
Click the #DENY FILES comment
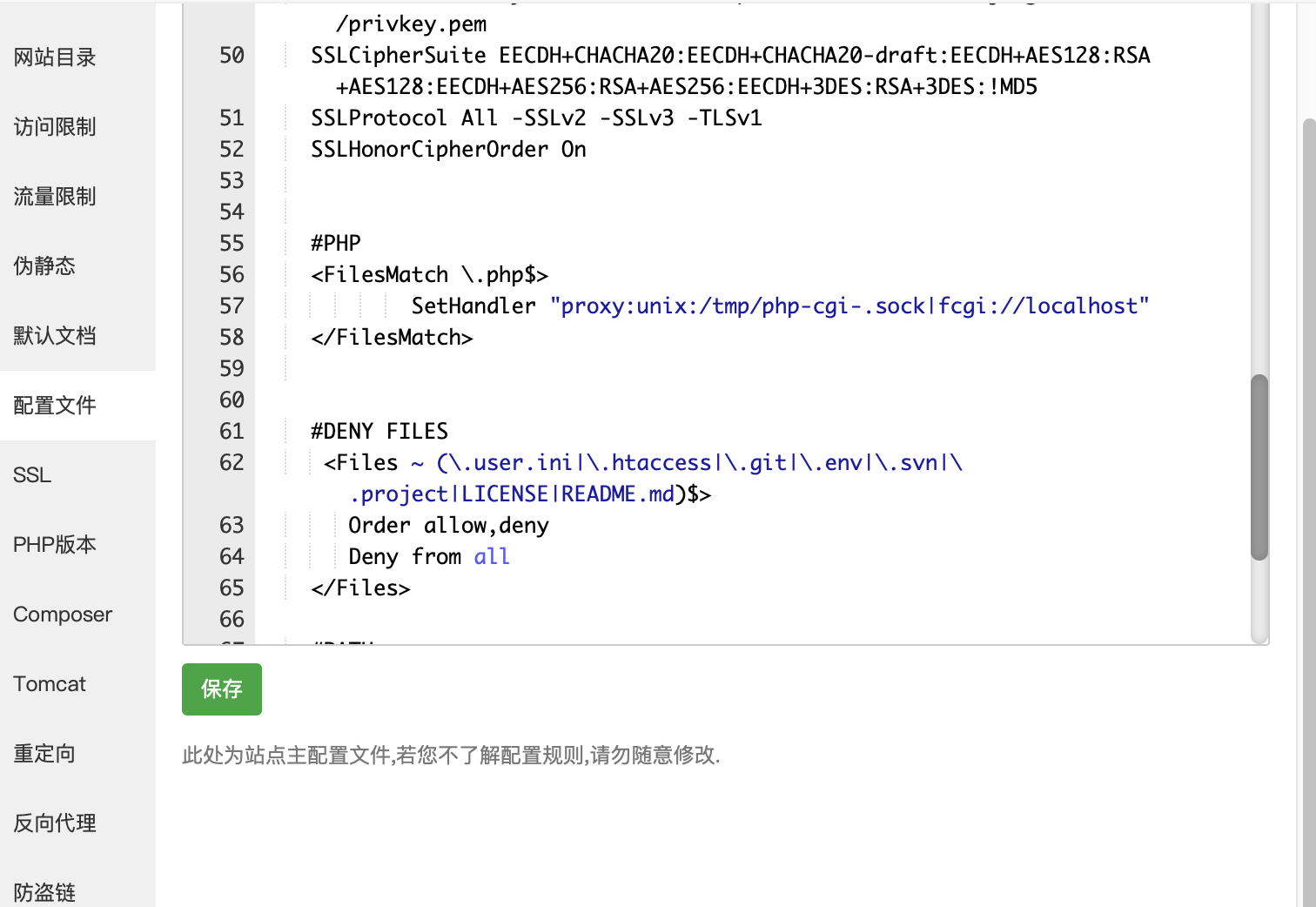(379, 432)
